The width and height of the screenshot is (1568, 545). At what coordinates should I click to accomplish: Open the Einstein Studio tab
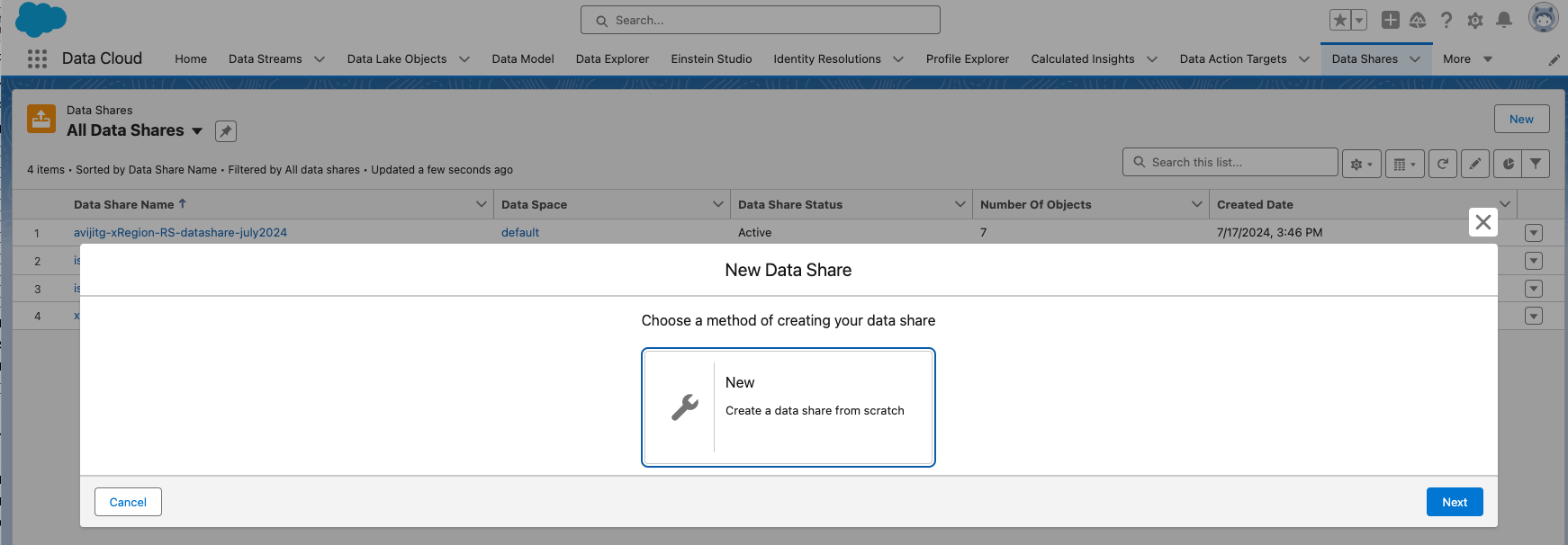click(711, 59)
